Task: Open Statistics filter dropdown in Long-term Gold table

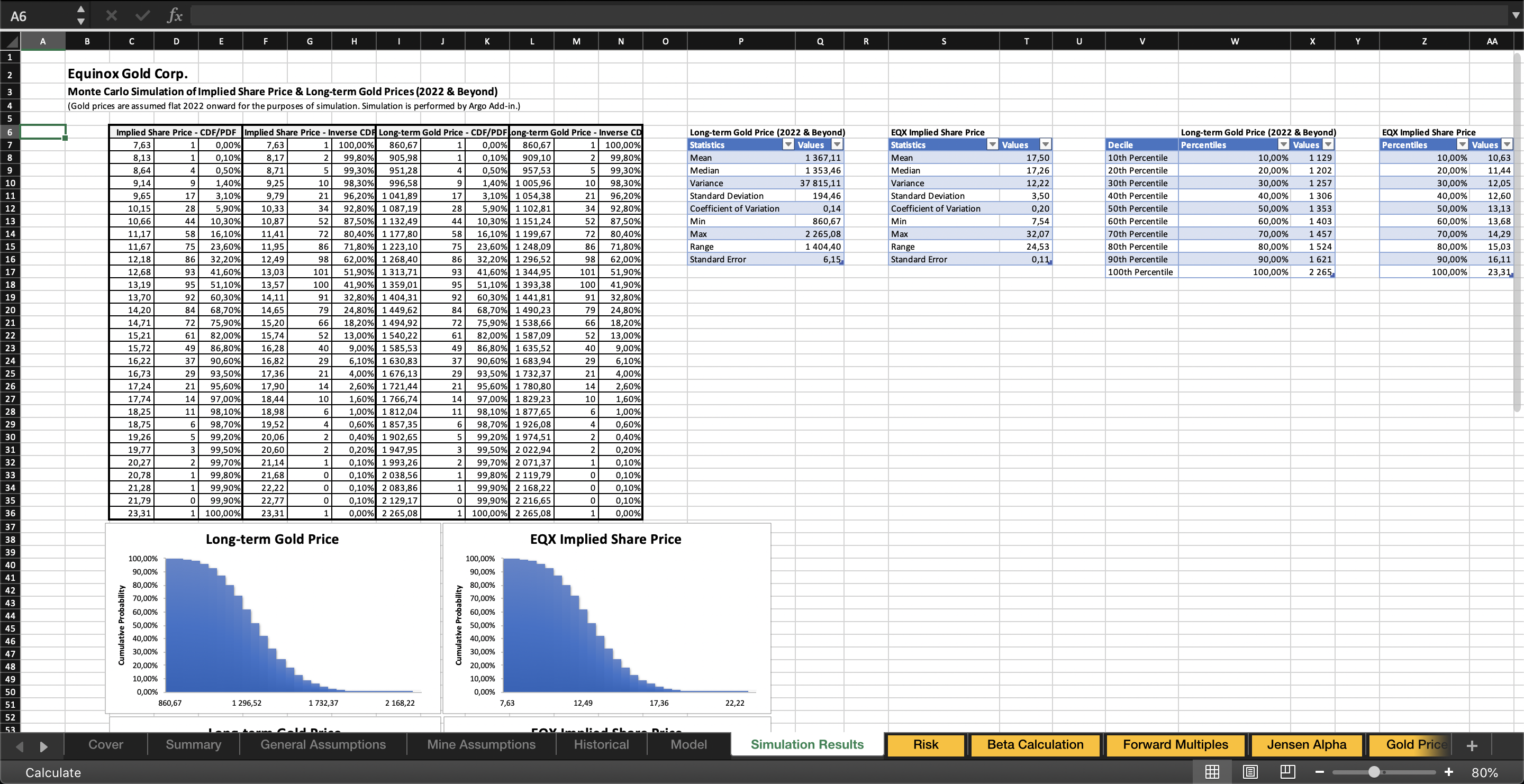Action: [x=788, y=145]
